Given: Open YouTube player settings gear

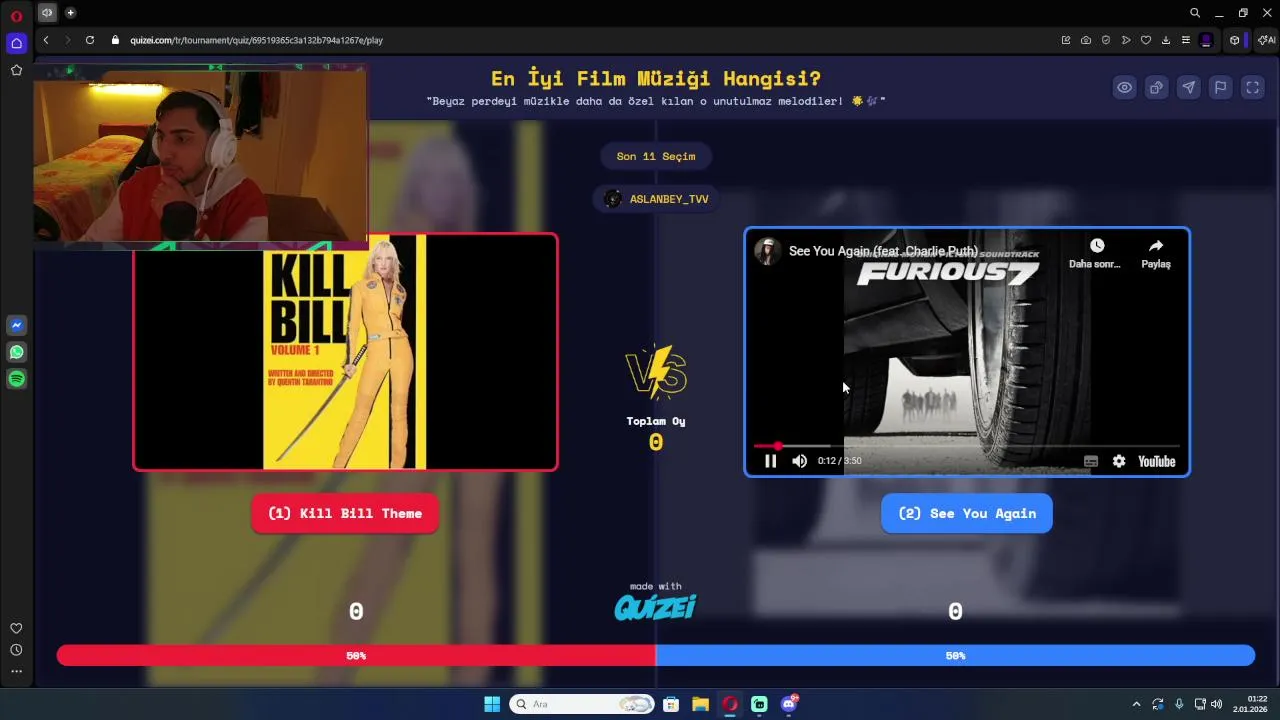Looking at the screenshot, I should pyautogui.click(x=1119, y=461).
